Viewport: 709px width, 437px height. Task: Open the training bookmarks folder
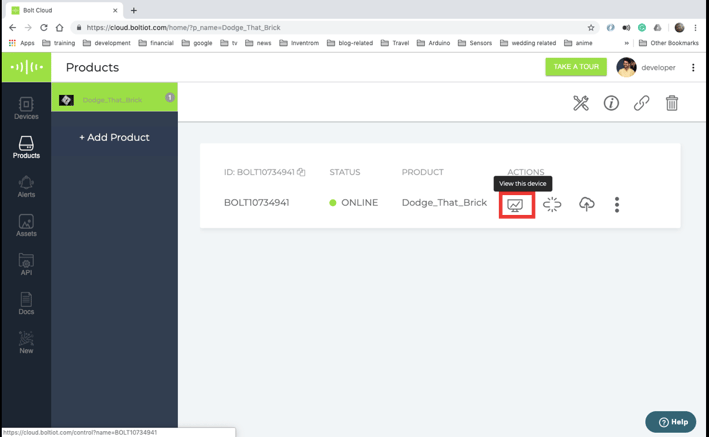pos(58,43)
